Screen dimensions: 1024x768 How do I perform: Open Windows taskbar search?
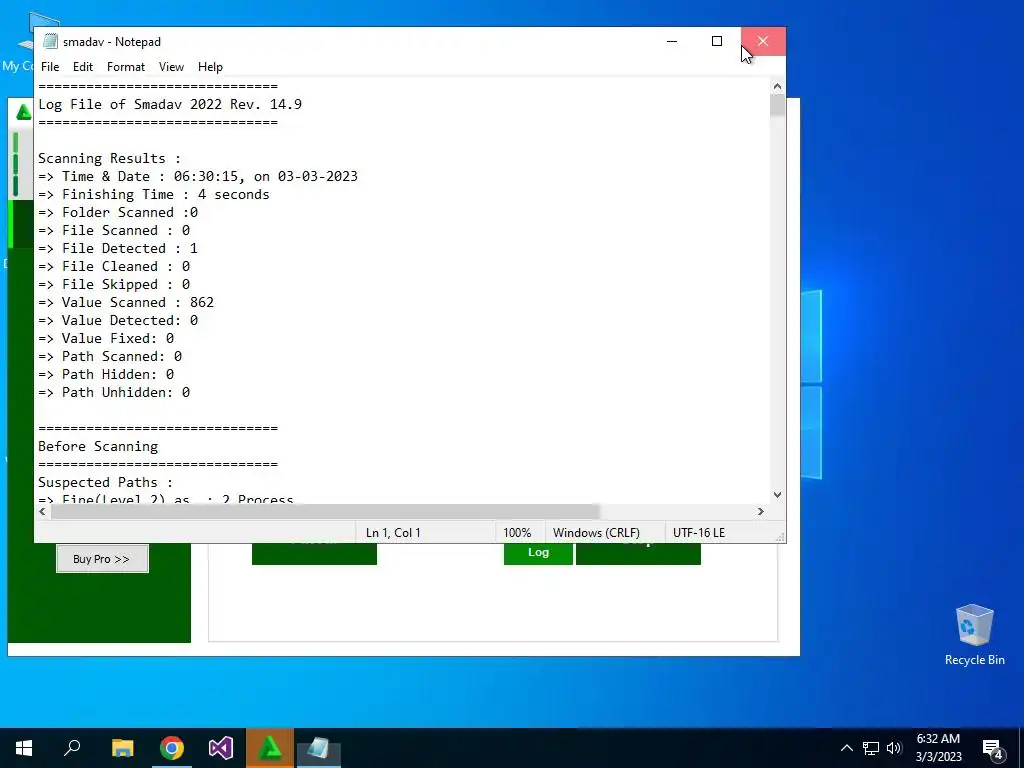pyautogui.click(x=72, y=748)
